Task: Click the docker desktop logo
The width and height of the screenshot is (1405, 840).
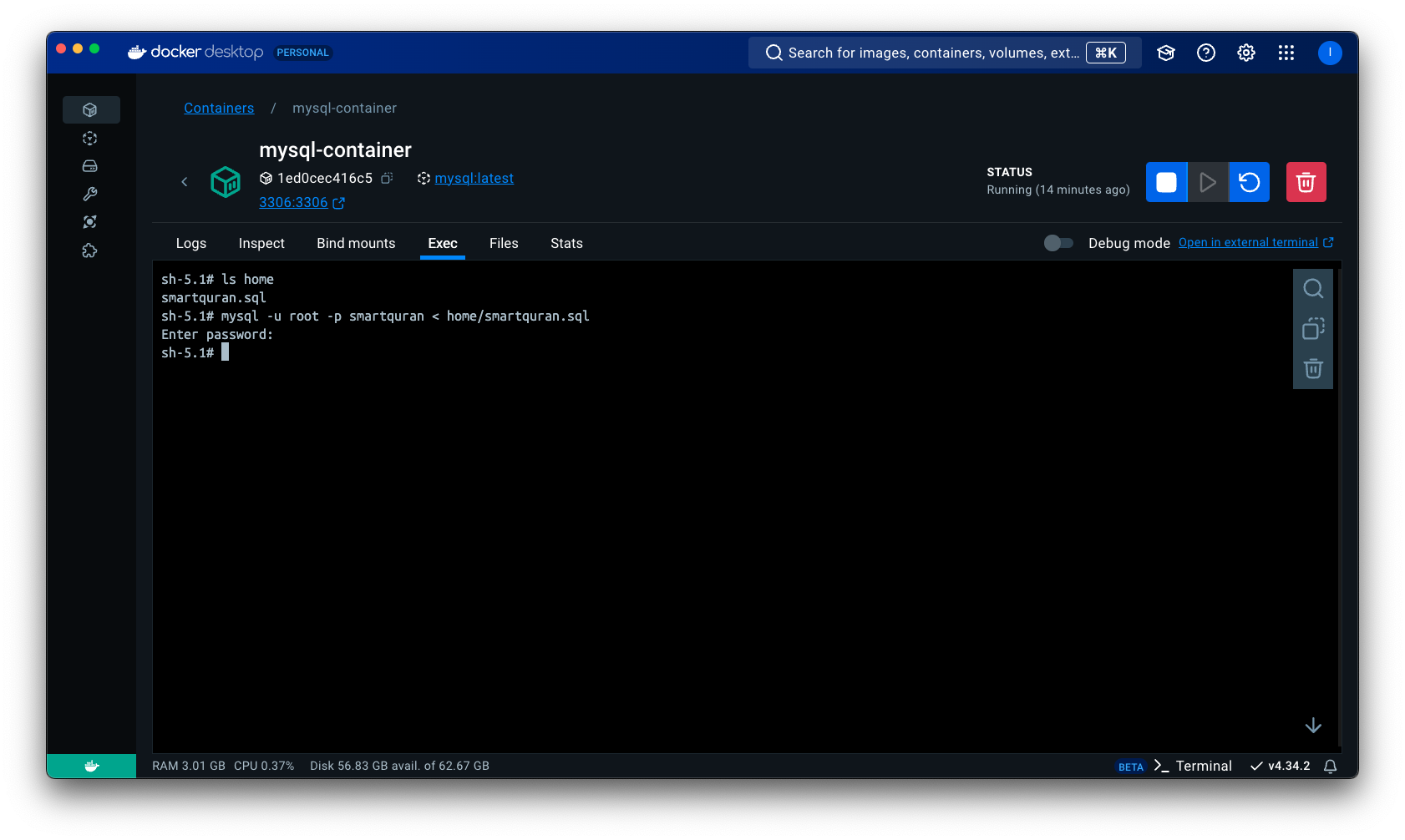Action: pos(195,52)
